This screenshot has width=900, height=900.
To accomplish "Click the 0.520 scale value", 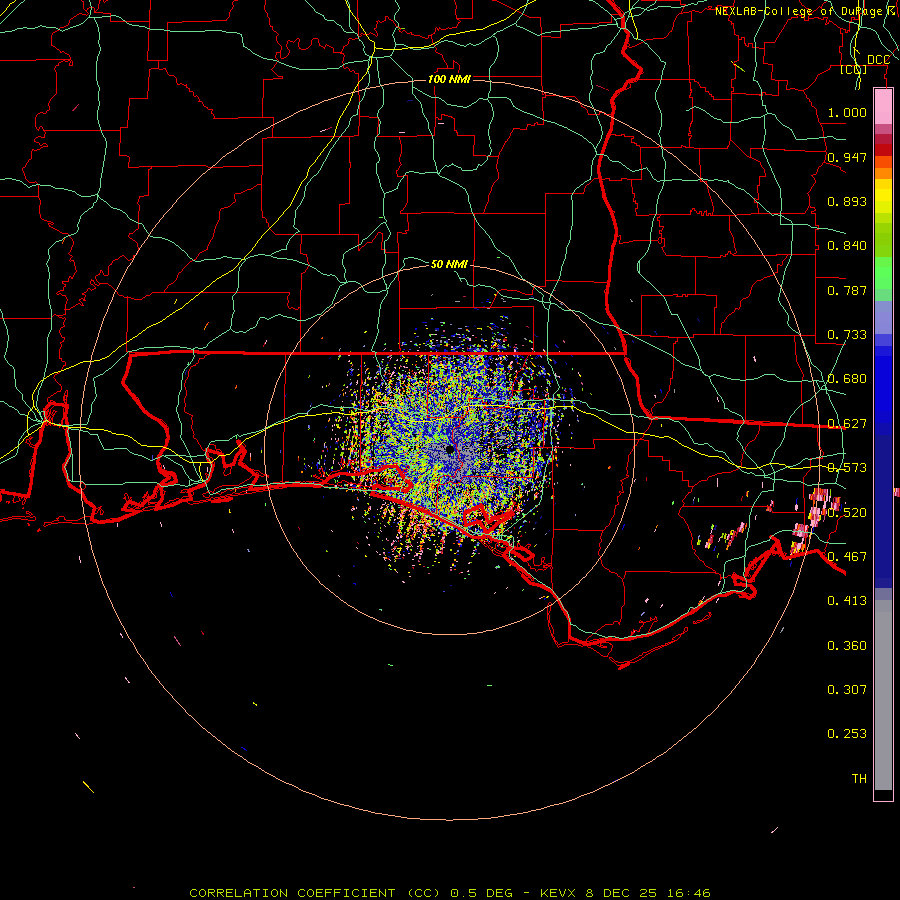I will click(x=847, y=513).
